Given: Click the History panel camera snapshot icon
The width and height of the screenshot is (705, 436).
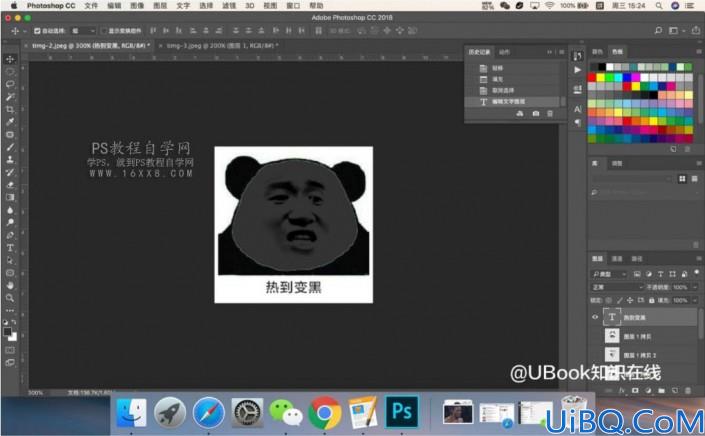Looking at the screenshot, I should click(x=535, y=114).
